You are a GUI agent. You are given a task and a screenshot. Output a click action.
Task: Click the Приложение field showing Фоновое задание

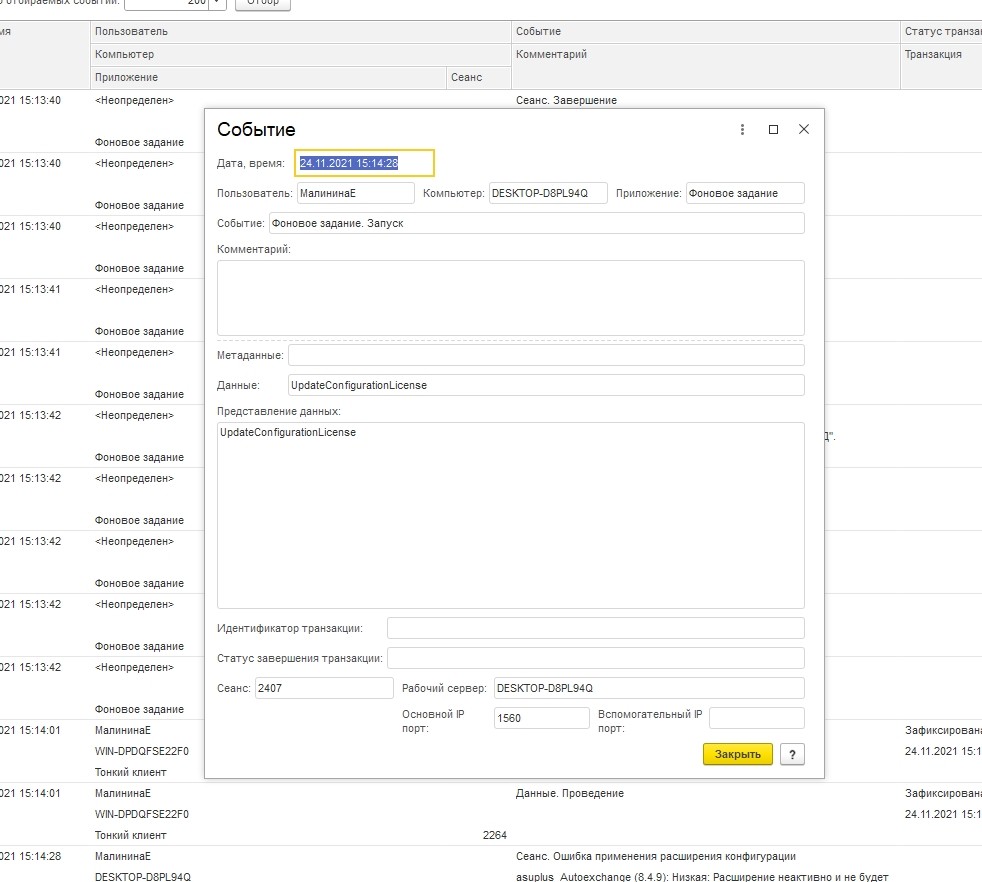(744, 193)
